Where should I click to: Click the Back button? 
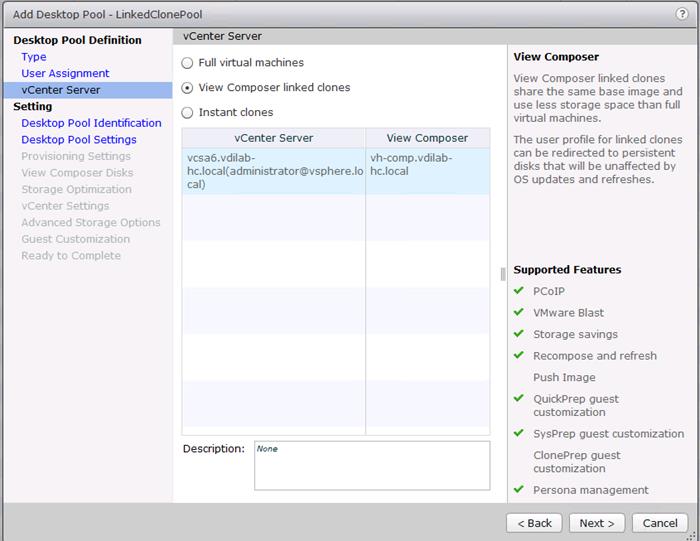coord(534,523)
